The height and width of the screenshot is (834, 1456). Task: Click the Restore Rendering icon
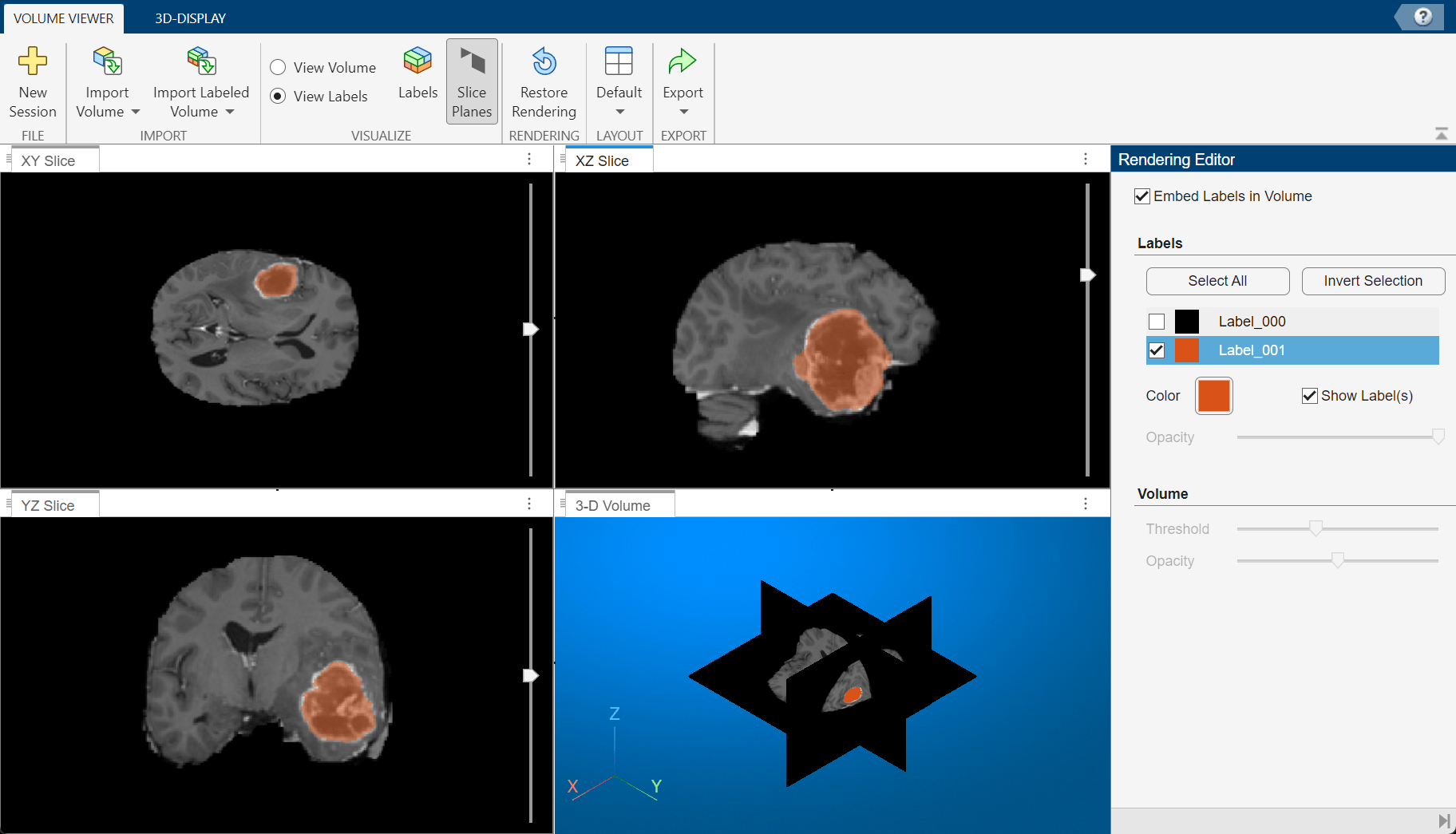544,61
